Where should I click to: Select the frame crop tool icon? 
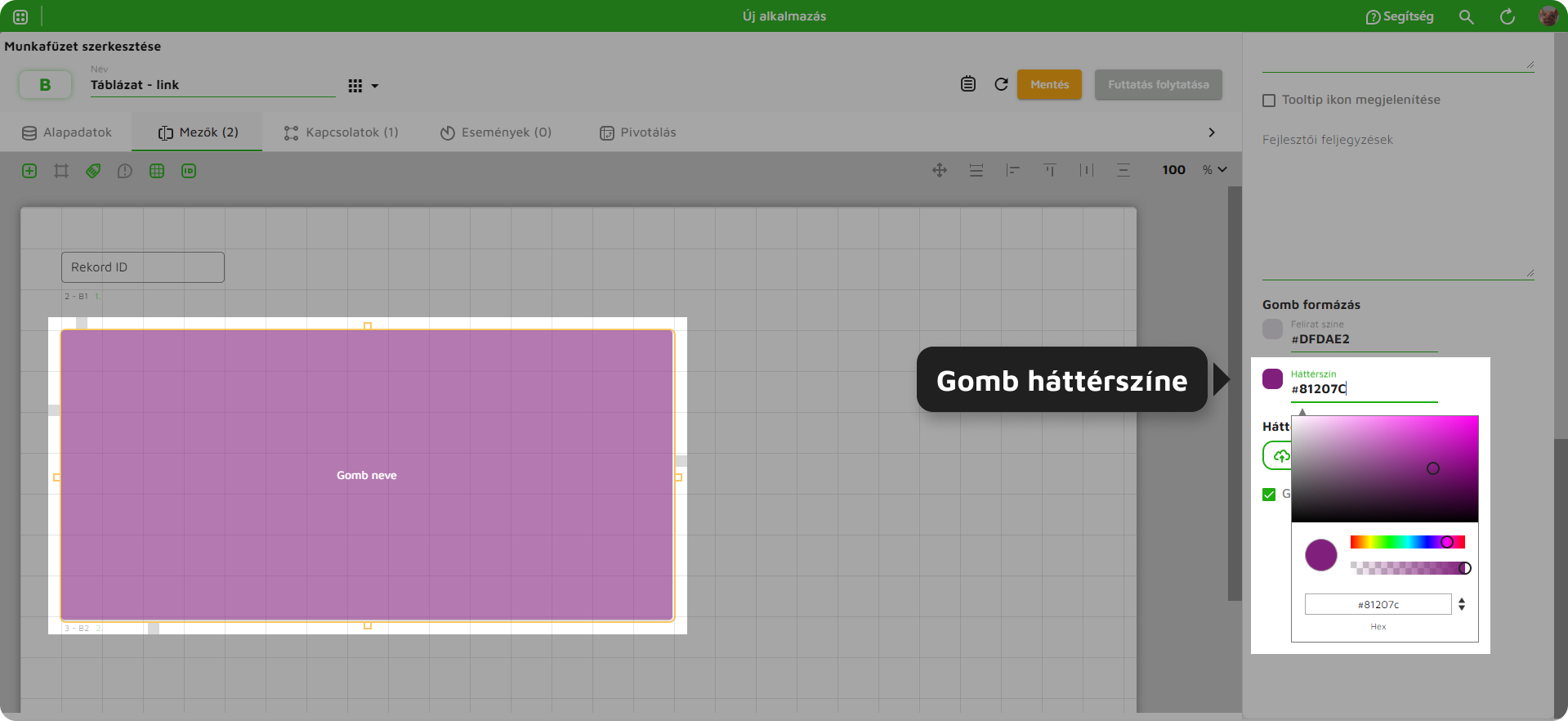pos(61,171)
